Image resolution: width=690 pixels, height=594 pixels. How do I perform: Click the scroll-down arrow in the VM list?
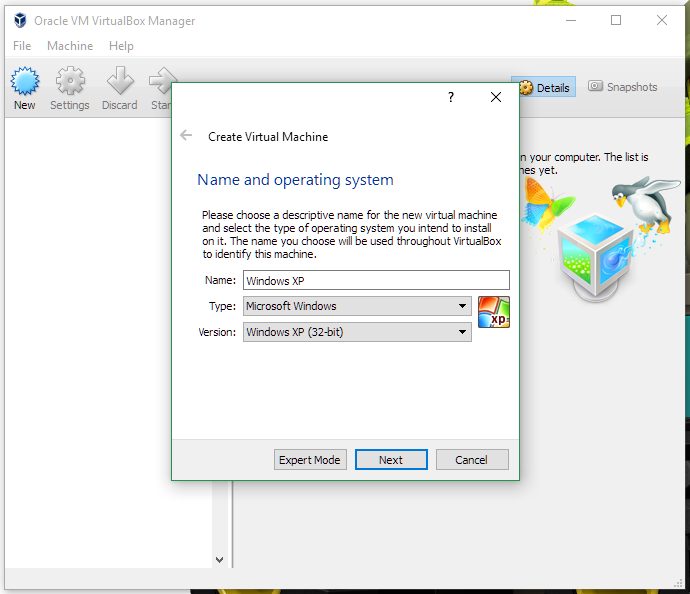(x=220, y=560)
